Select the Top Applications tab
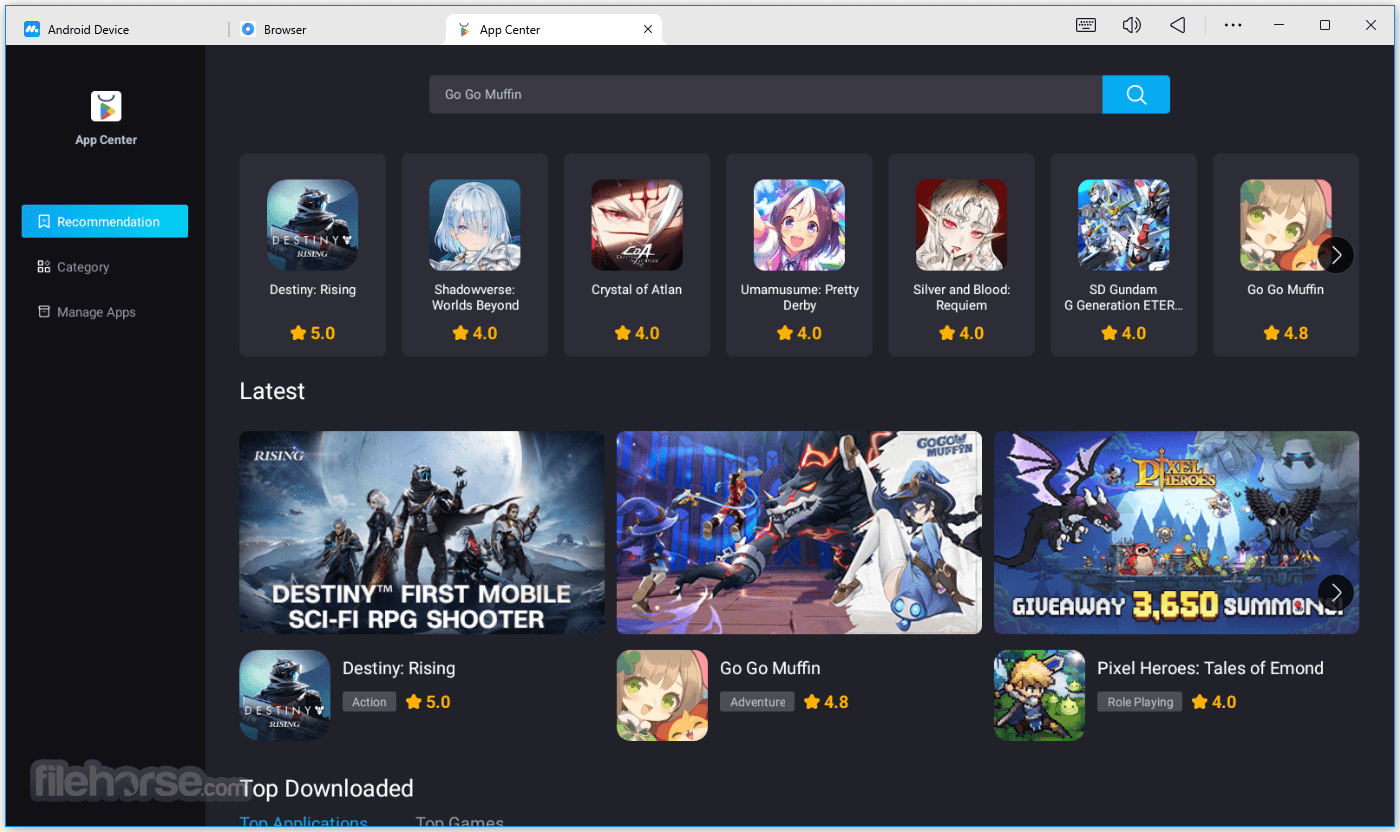Image resolution: width=1400 pixels, height=832 pixels. click(x=303, y=823)
